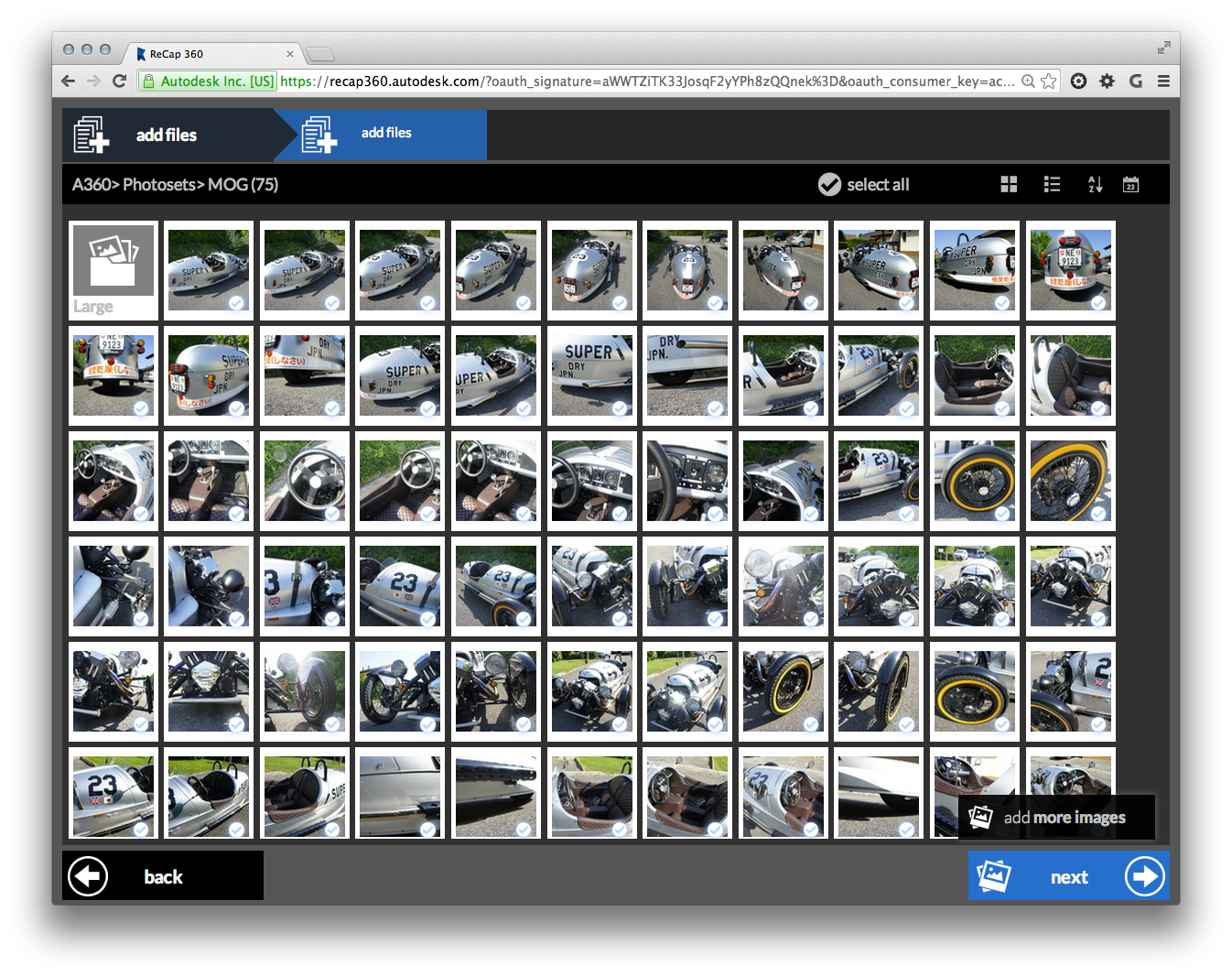The height and width of the screenshot is (977, 1232).
Task: Click the browser address bar URL
Action: [x=641, y=81]
